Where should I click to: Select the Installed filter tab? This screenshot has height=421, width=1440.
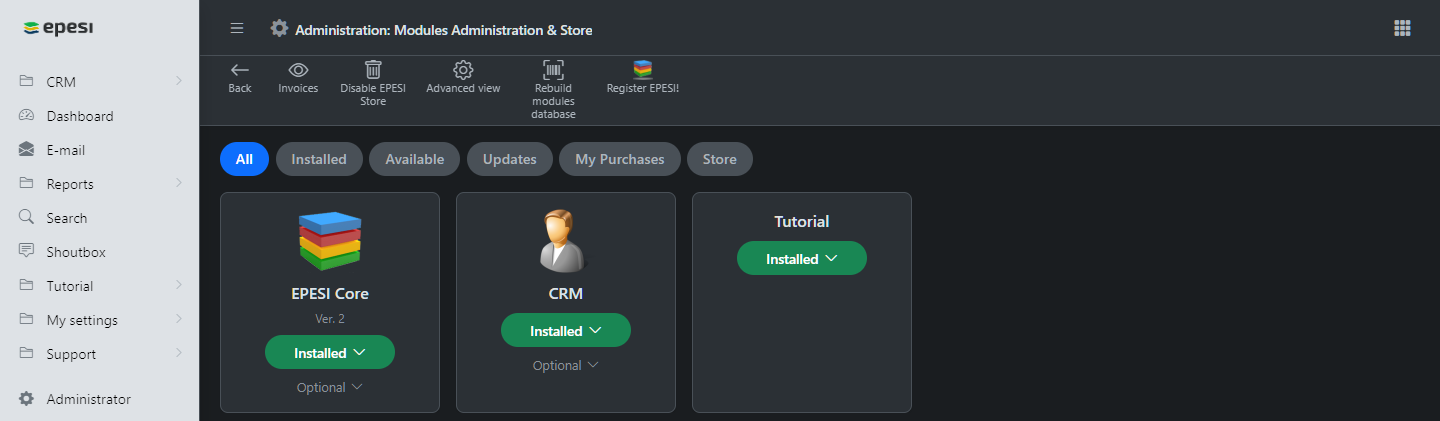point(319,159)
